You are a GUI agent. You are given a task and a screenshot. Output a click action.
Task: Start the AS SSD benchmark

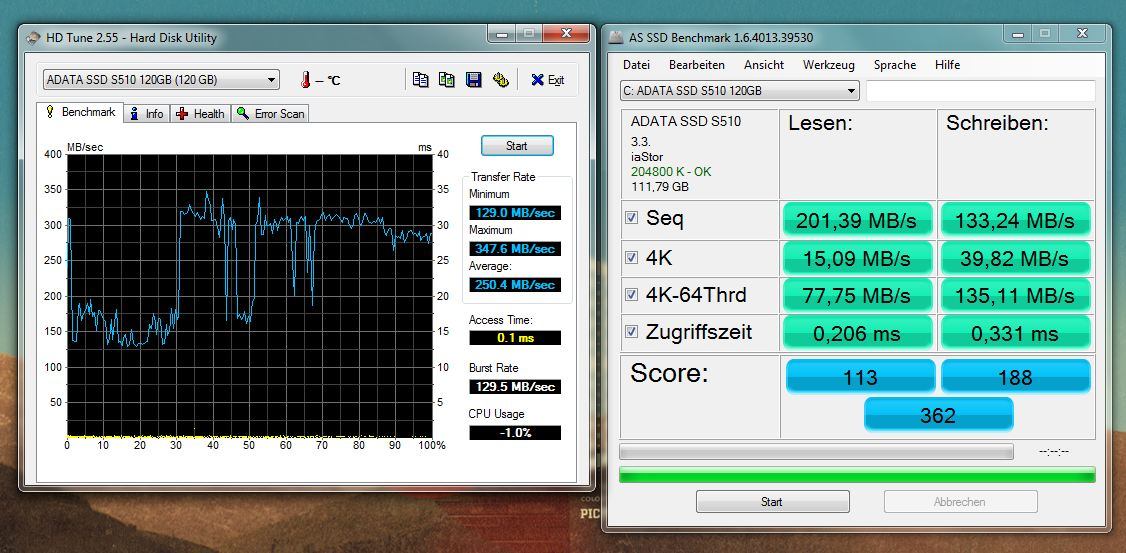[773, 502]
